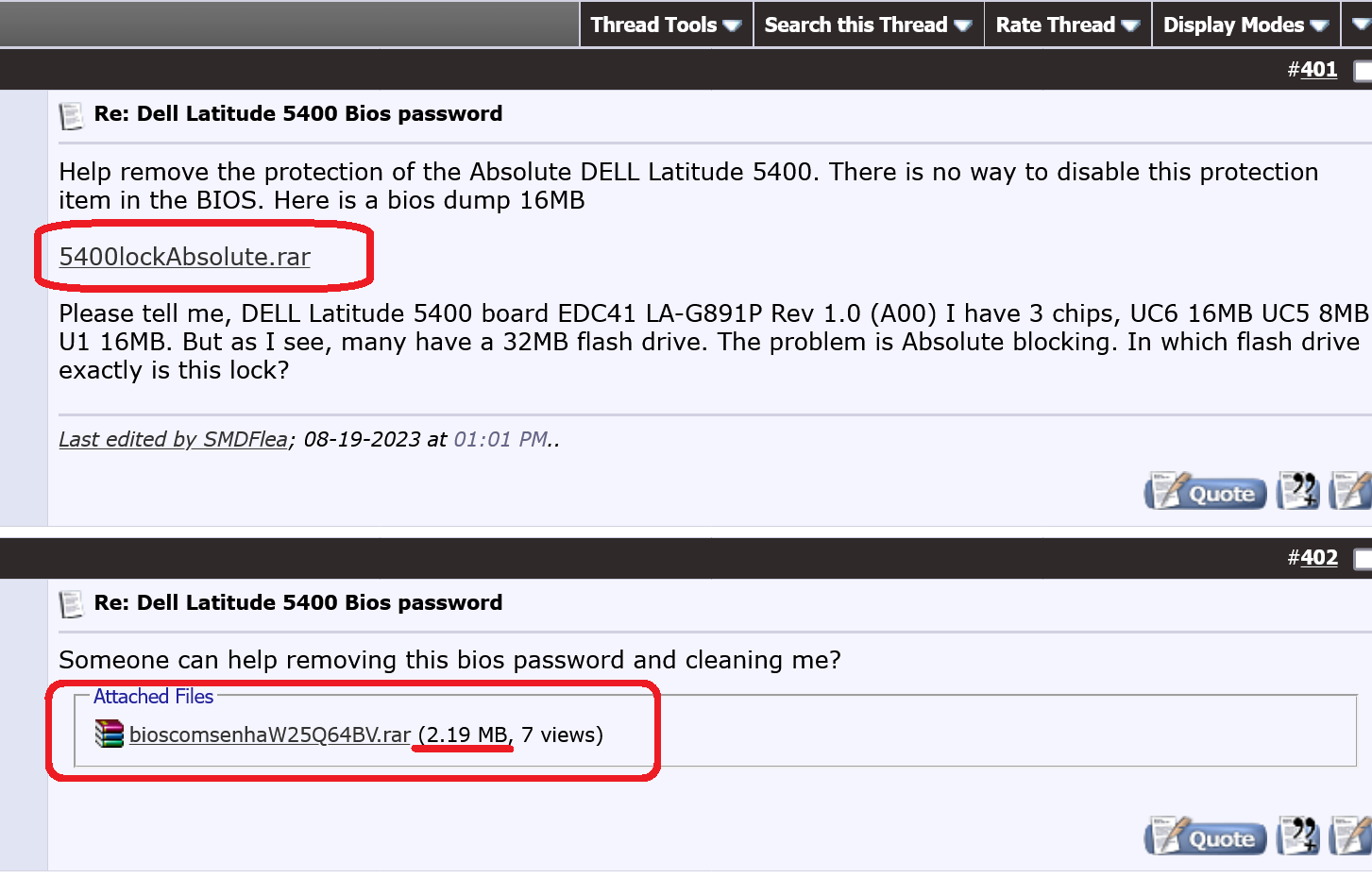Click the rightmost arrow past Display Modes

tap(1360, 25)
